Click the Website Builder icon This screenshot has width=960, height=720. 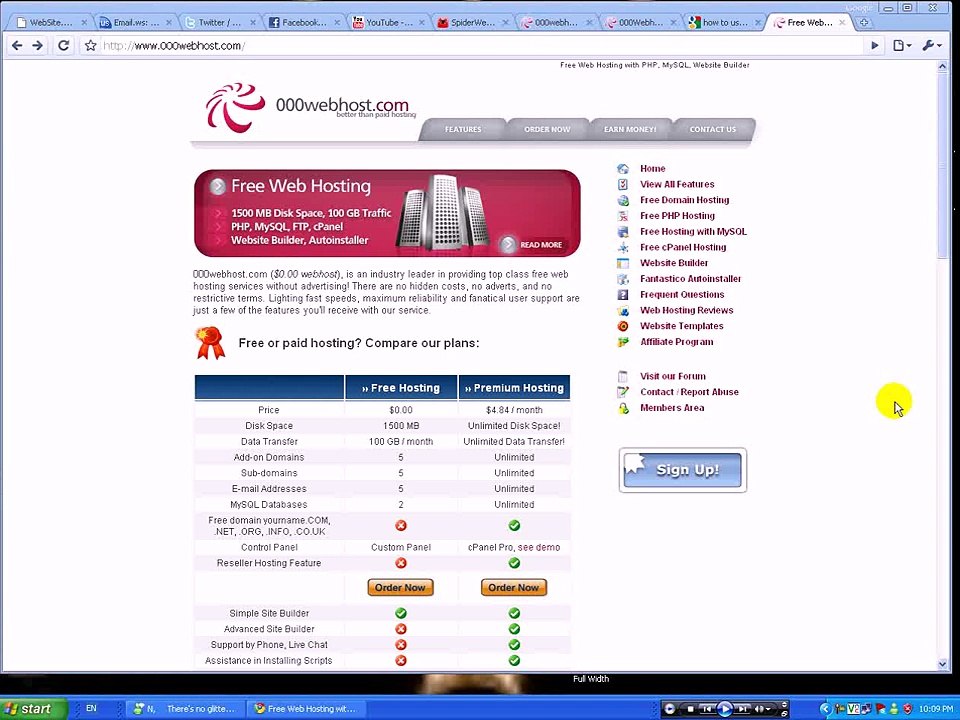tap(623, 263)
